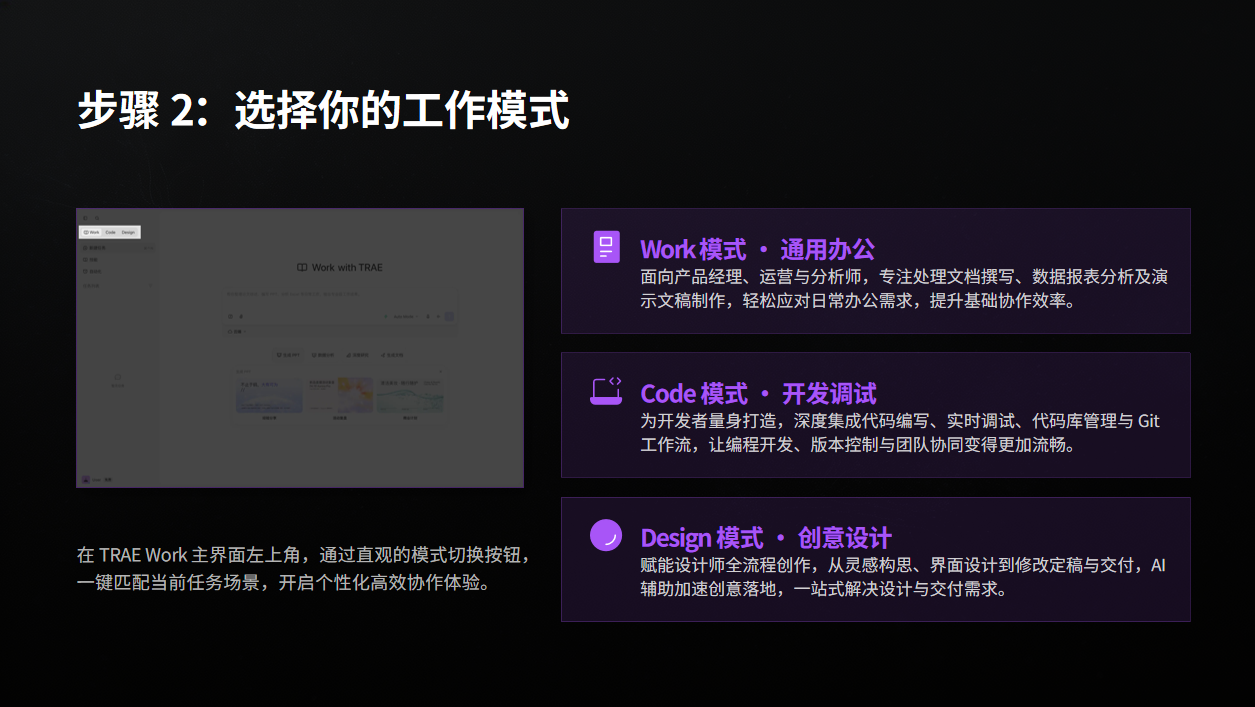The height and width of the screenshot is (707, 1255).
Task: Click the heading Code 模式 · 开发调试
Action: point(758,392)
